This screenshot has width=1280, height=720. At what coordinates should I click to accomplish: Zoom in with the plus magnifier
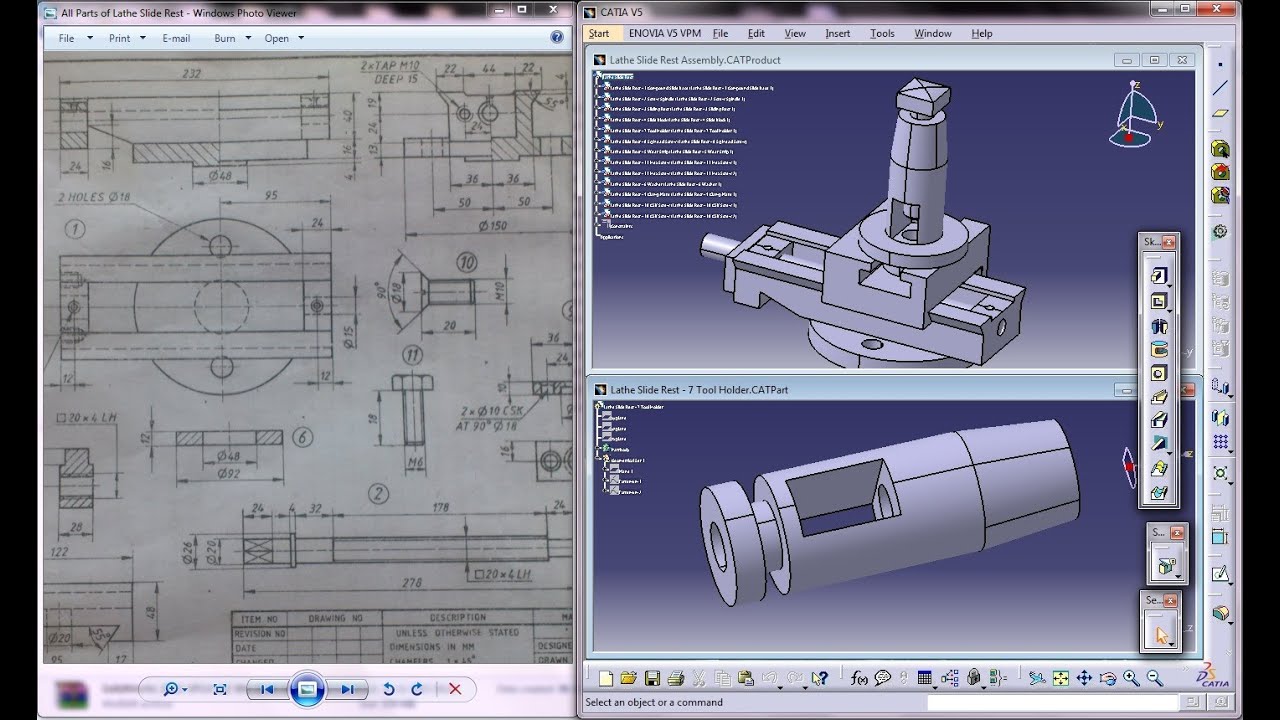(1131, 678)
